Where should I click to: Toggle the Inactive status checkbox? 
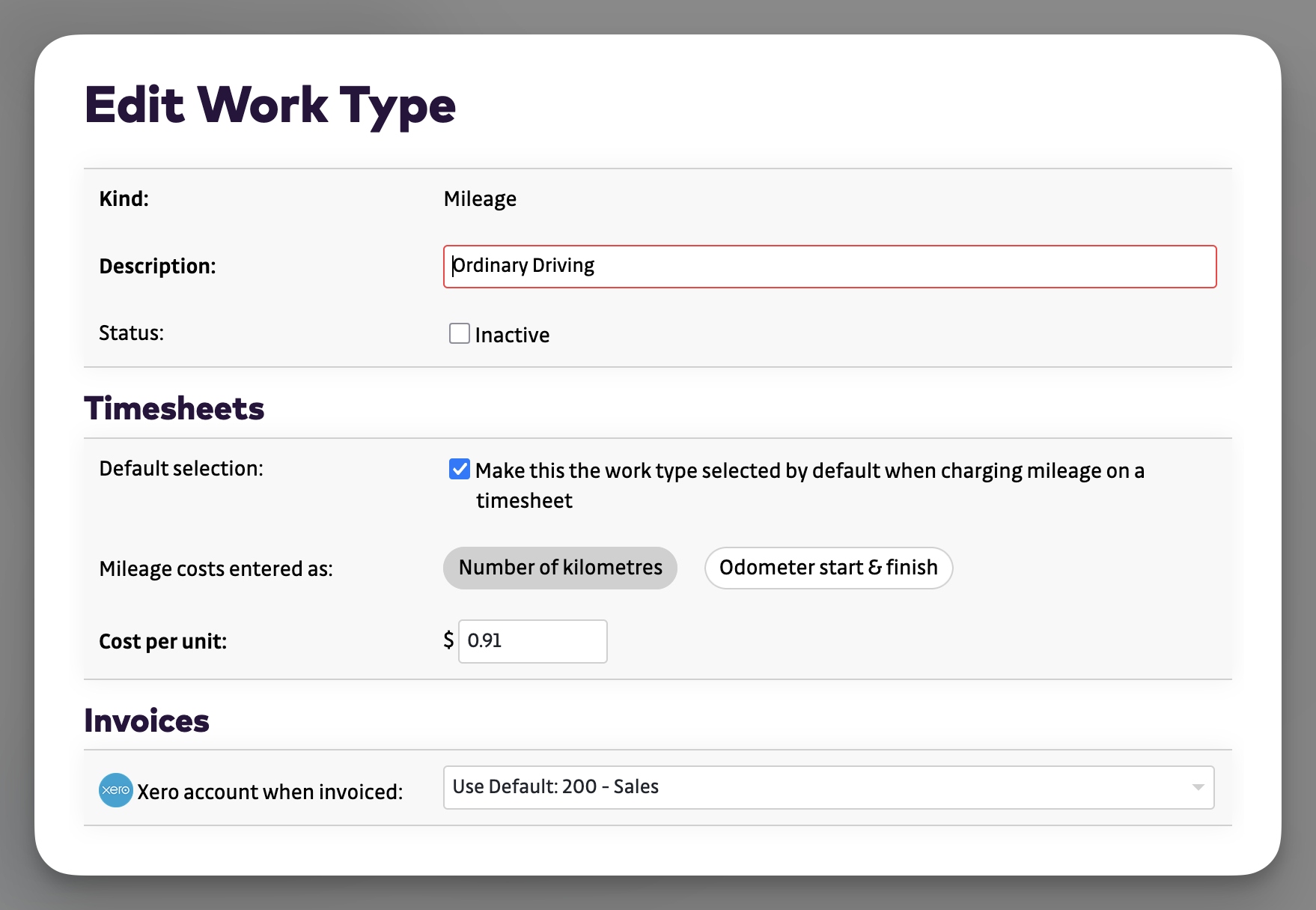[x=459, y=333]
